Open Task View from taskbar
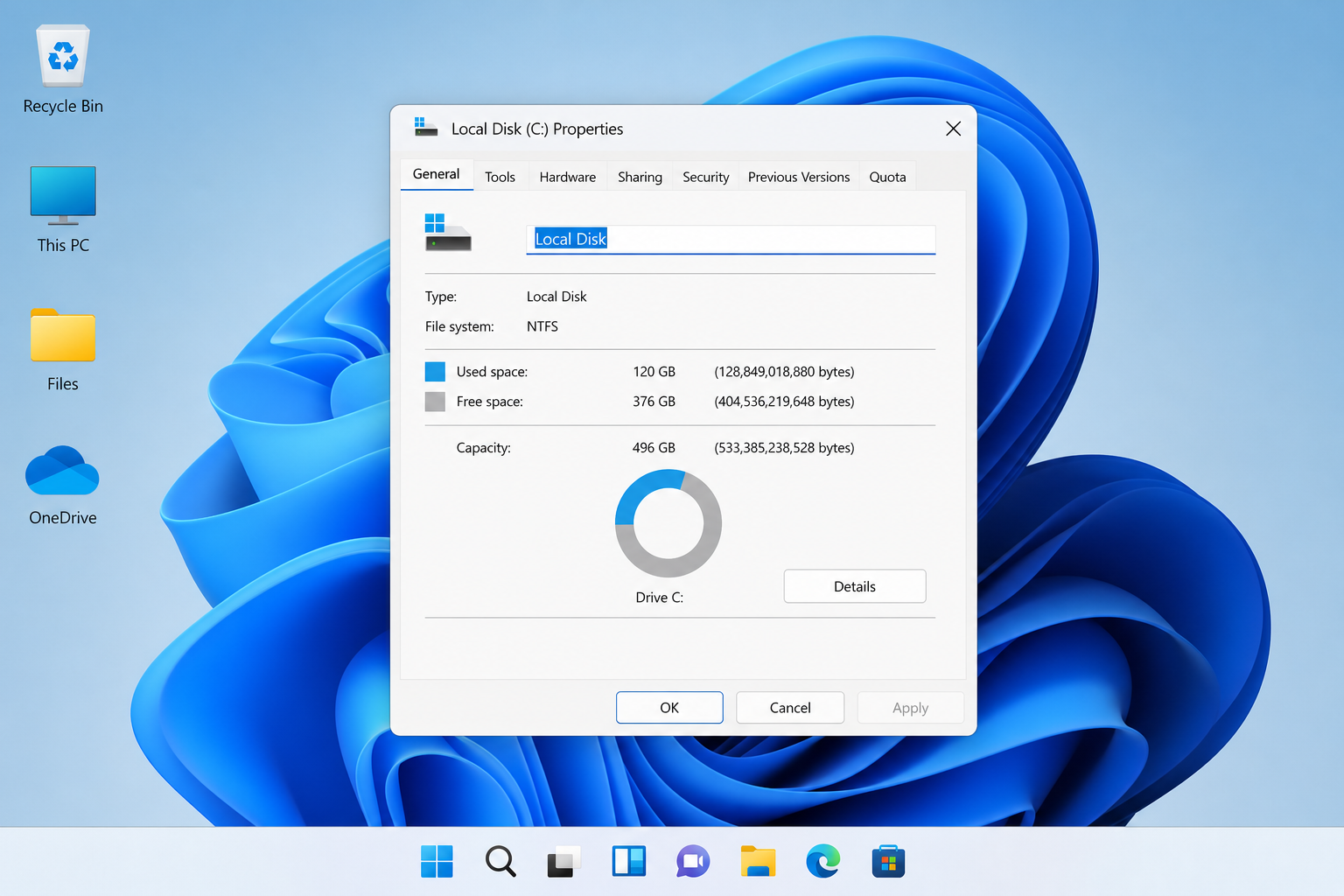 [x=564, y=862]
